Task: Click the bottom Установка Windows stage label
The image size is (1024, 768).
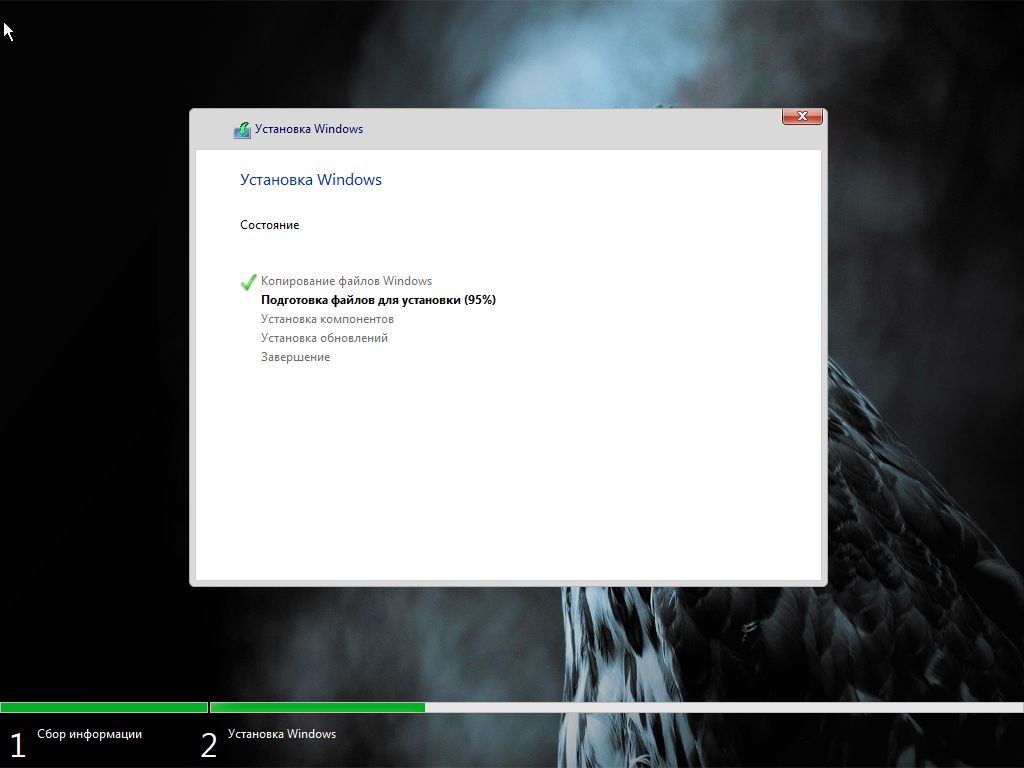Action: click(281, 734)
